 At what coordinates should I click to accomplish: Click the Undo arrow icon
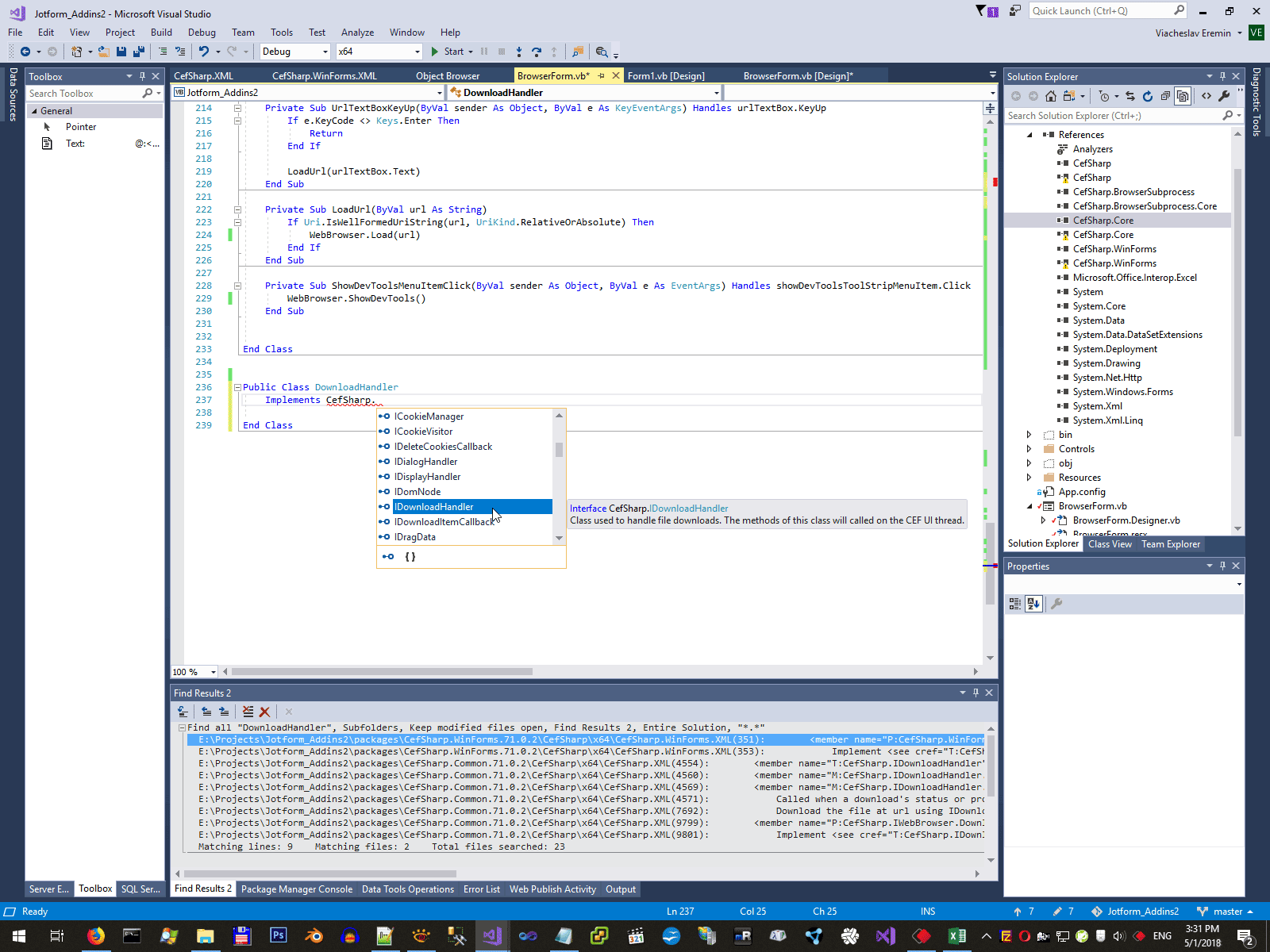[x=204, y=52]
